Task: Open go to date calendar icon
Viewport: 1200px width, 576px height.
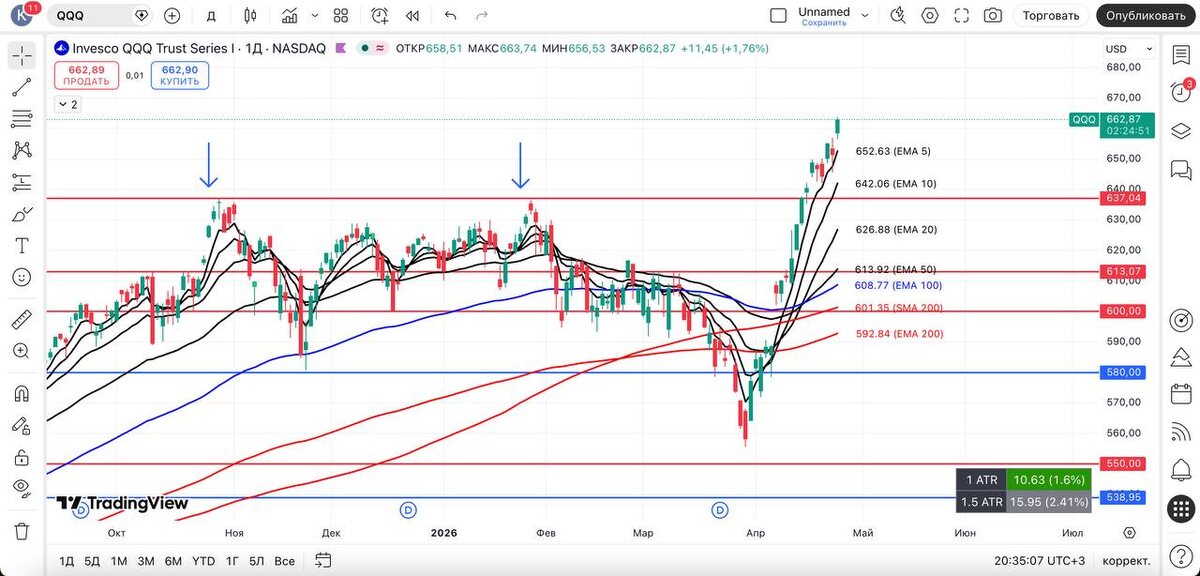Action: point(322,561)
